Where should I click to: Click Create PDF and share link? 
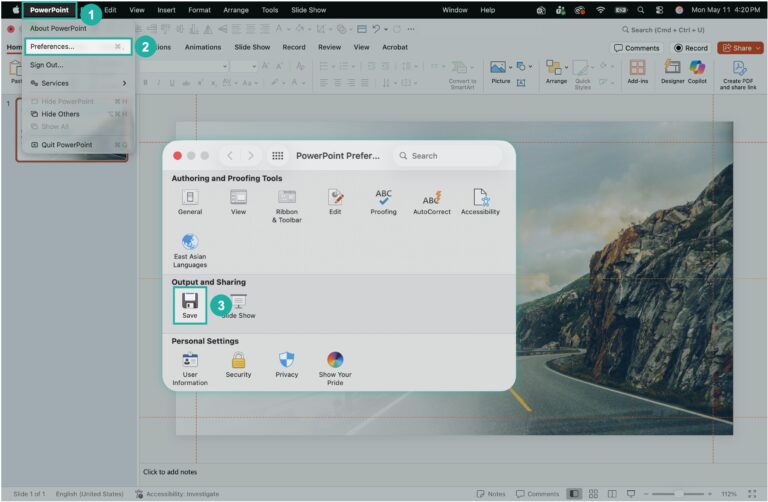pyautogui.click(x=738, y=75)
